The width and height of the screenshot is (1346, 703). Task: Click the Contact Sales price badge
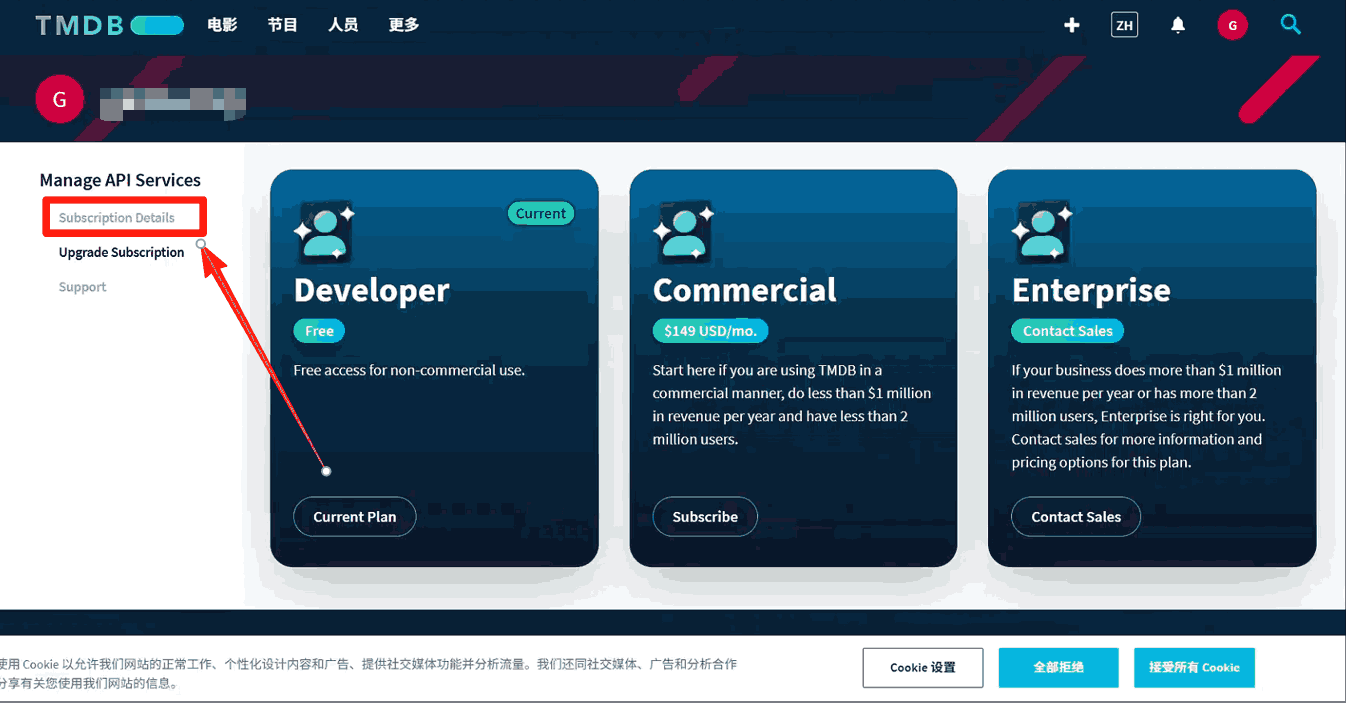point(1068,331)
